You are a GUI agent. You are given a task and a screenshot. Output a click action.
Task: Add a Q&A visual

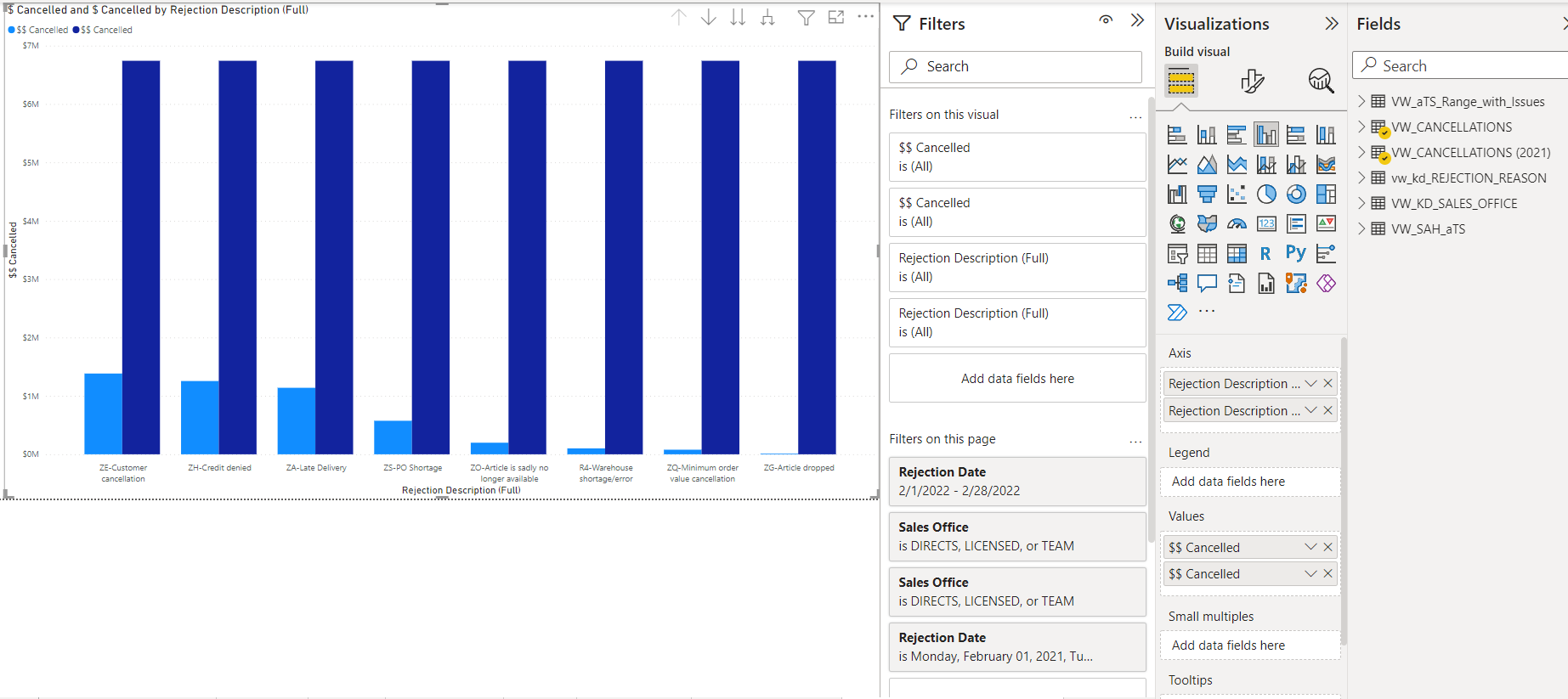[1207, 283]
